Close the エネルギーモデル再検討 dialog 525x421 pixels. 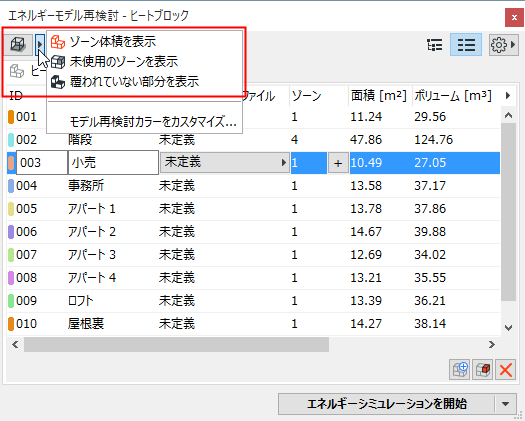pyautogui.click(x=514, y=17)
